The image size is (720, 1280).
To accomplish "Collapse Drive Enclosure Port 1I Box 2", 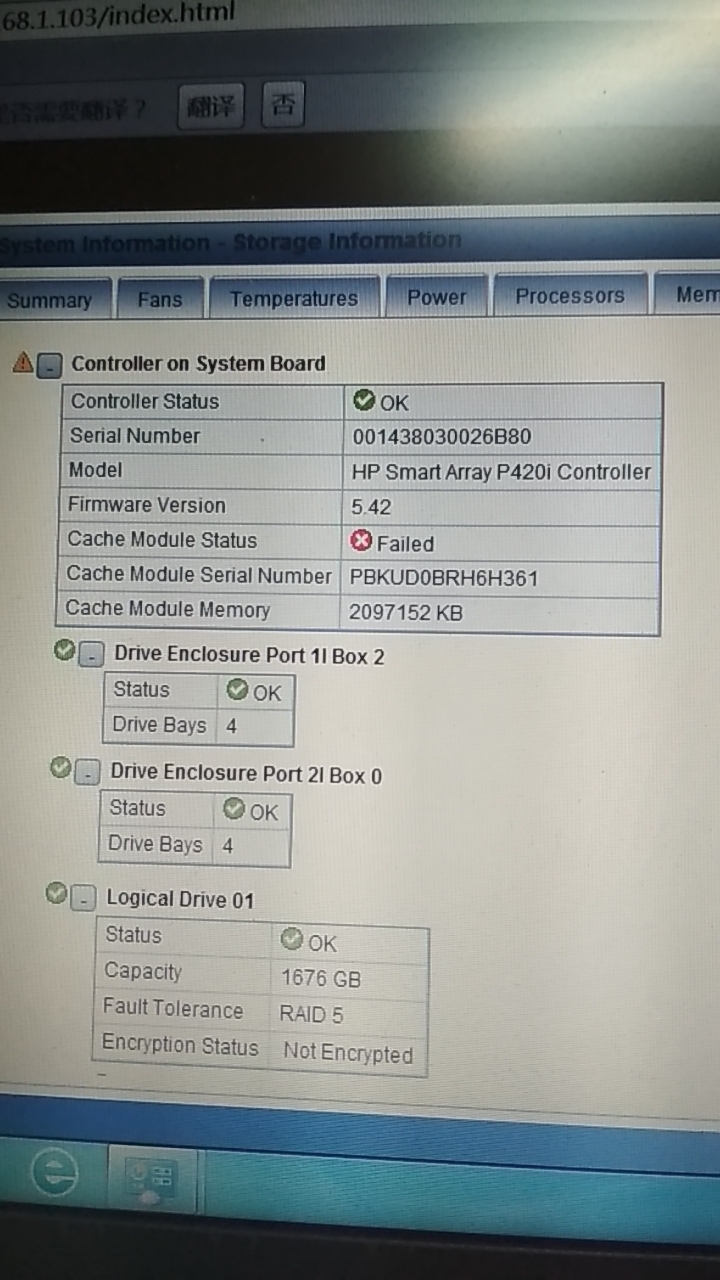I will tap(91, 656).
